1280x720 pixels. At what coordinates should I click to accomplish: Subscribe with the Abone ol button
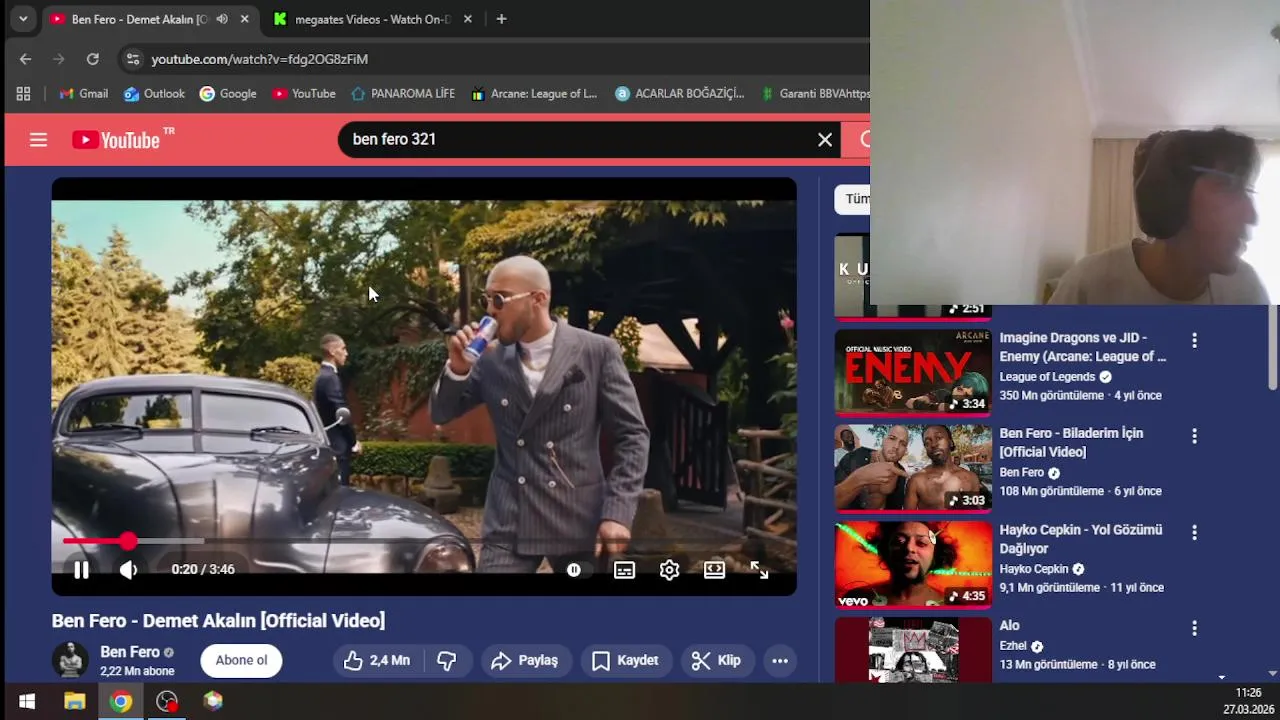[241, 660]
